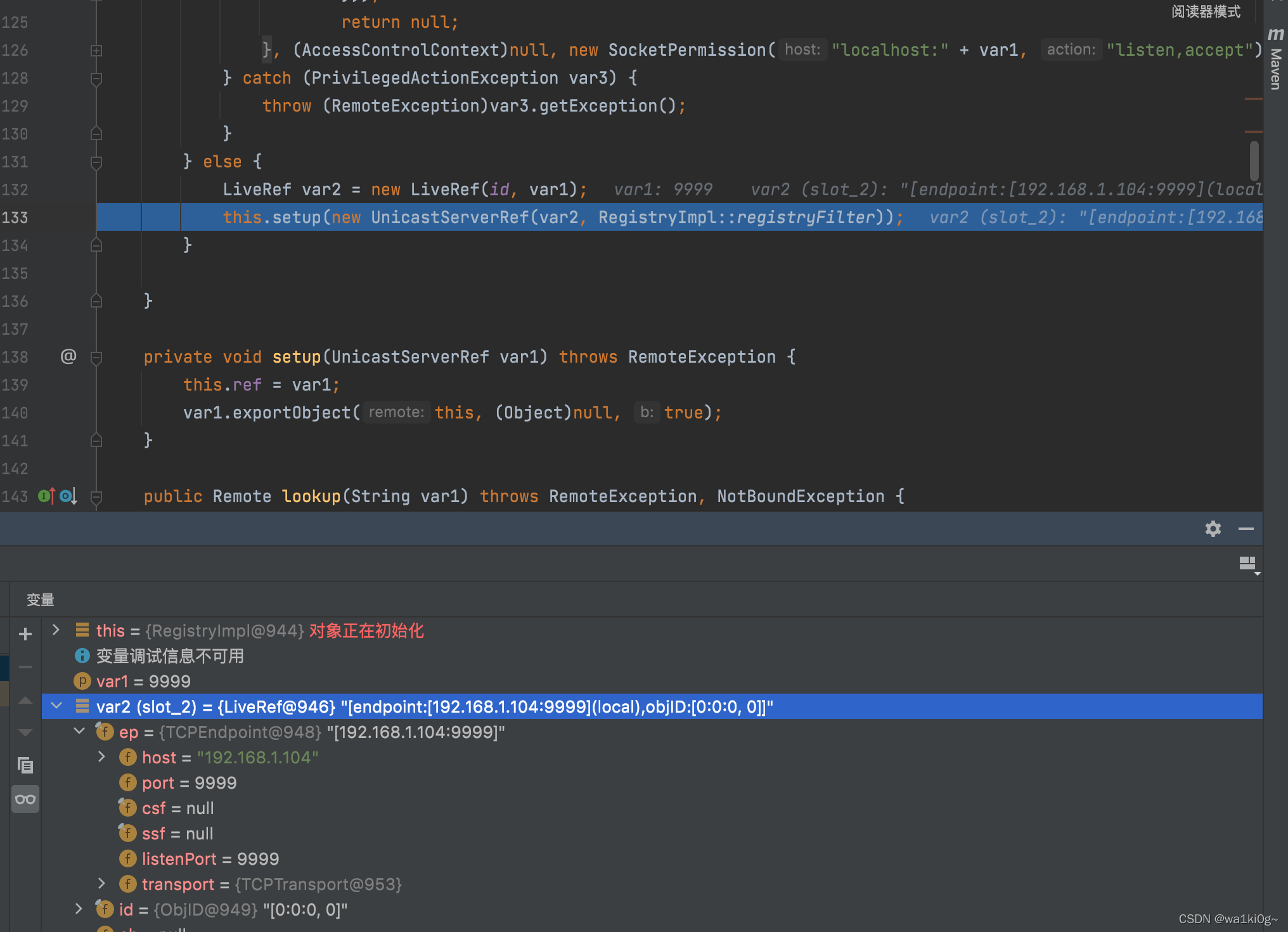1288x932 pixels.
Task: Click the editor vertical scrollbar thumb
Action: pos(1254,160)
